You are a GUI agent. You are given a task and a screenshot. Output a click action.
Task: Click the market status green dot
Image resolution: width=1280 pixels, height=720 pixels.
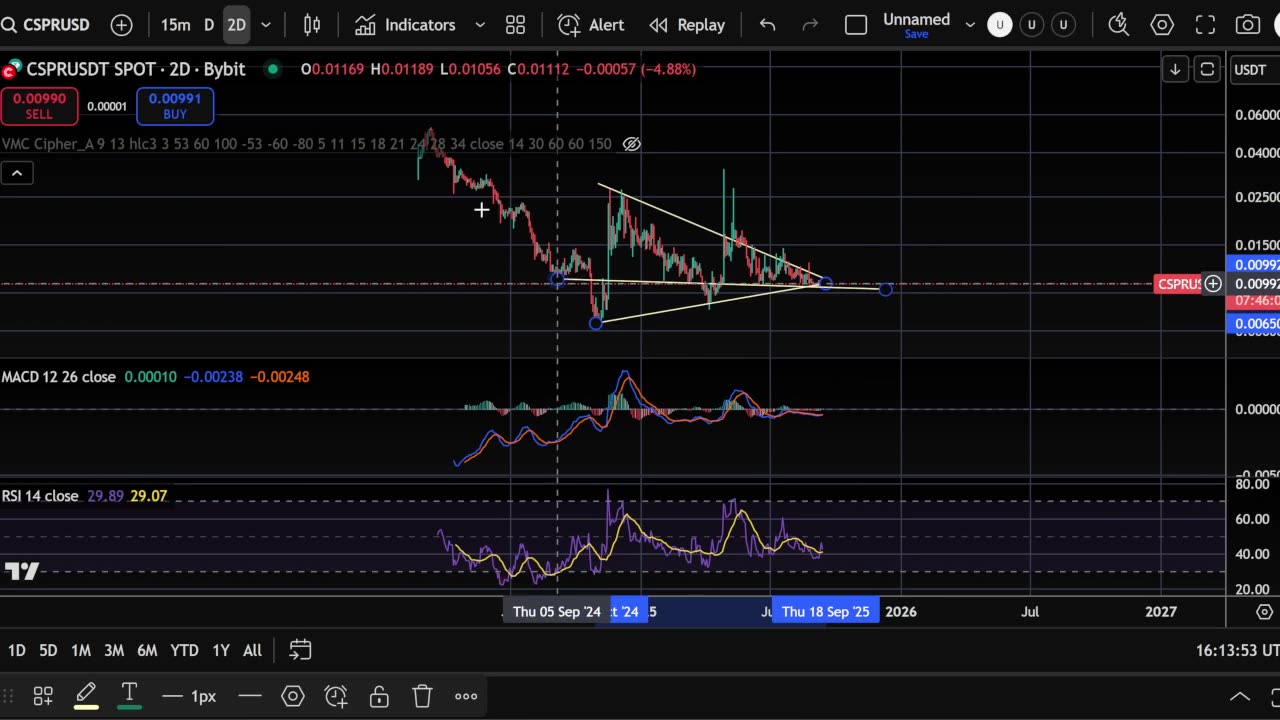272,69
